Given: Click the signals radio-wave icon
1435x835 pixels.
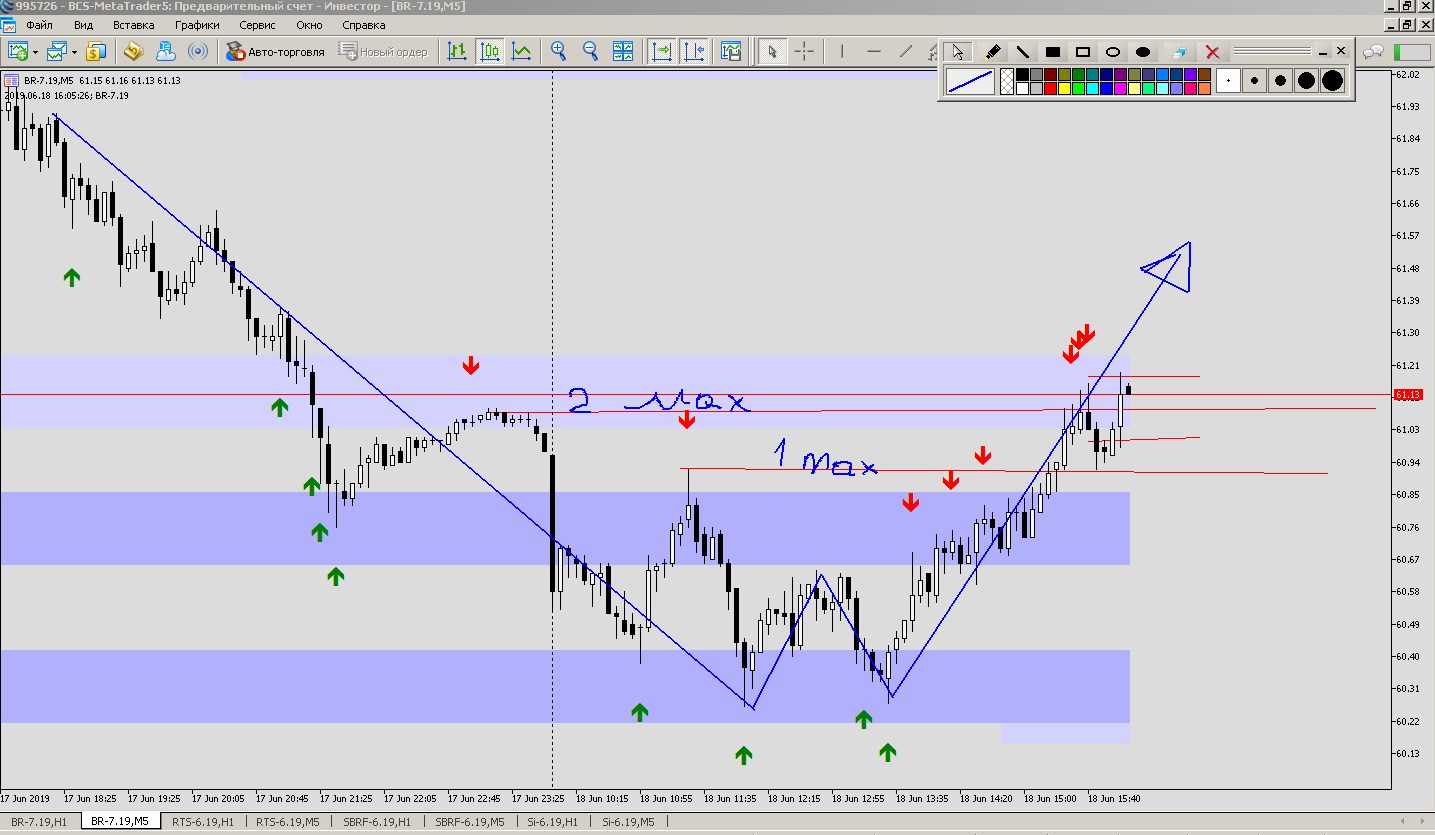Looking at the screenshot, I should pos(198,51).
